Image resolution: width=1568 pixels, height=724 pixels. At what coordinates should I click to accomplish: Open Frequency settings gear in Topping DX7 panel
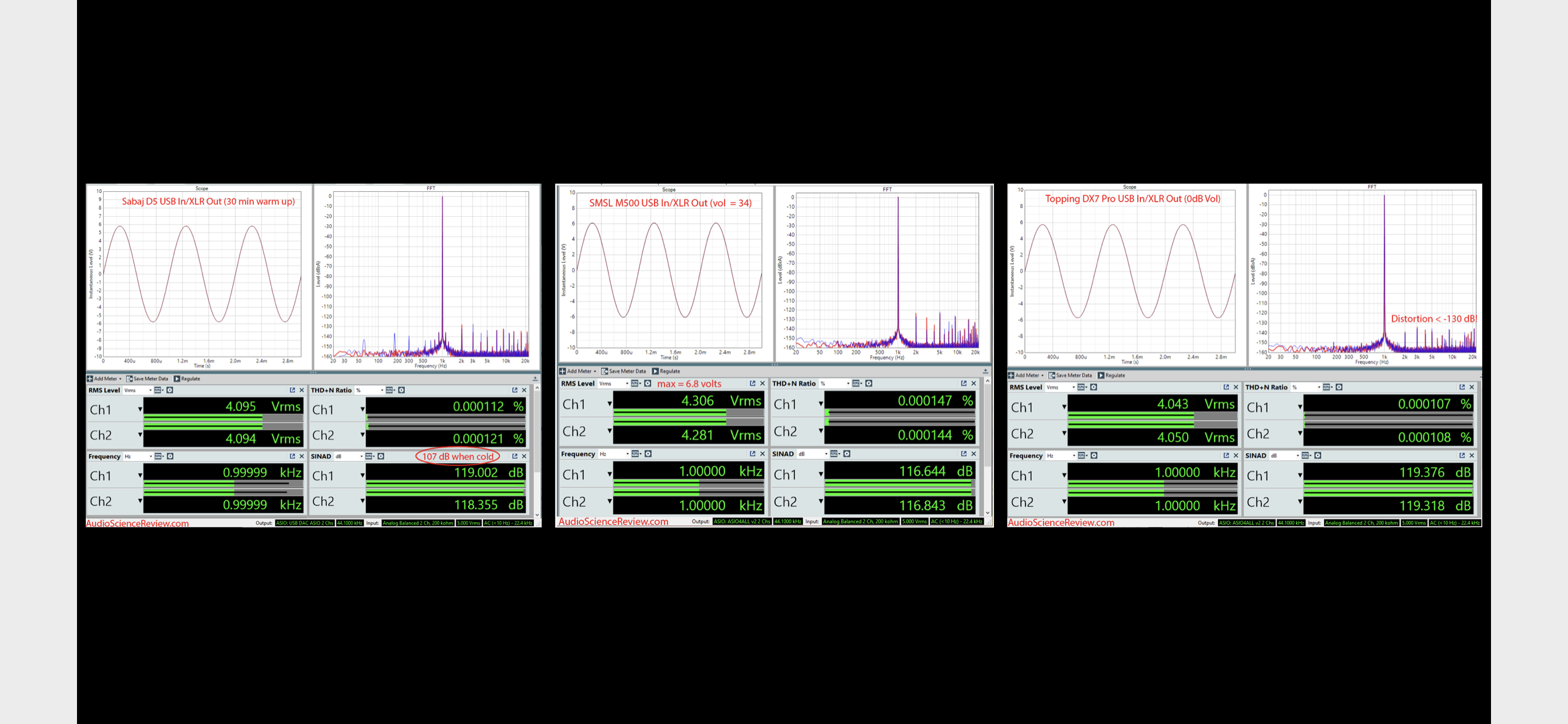pyautogui.click(x=1094, y=456)
